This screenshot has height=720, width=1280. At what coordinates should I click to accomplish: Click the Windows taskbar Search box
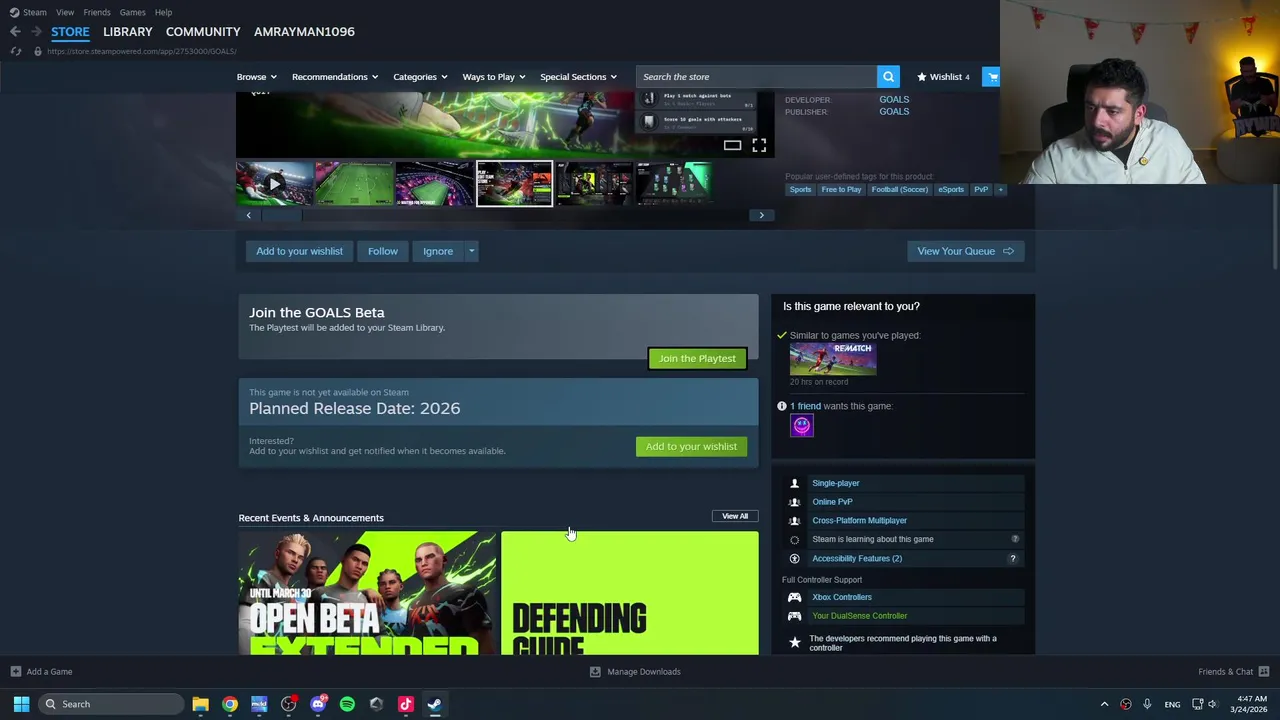click(110, 704)
